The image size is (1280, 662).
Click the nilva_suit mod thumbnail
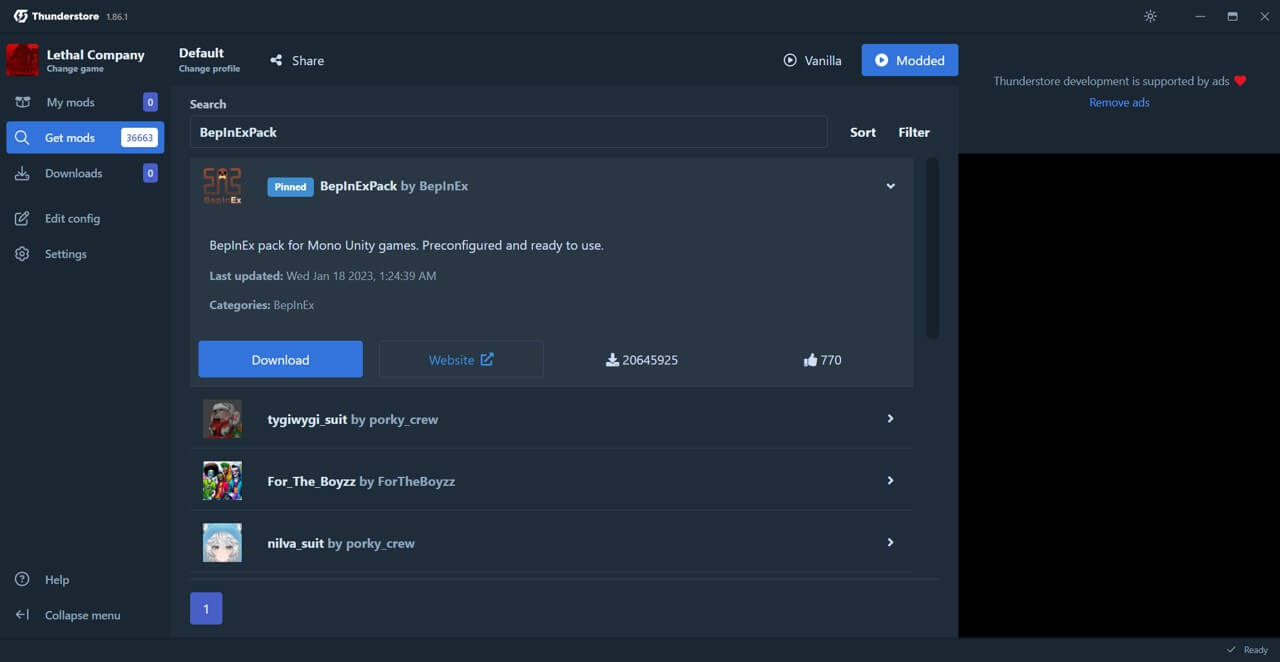coord(222,543)
